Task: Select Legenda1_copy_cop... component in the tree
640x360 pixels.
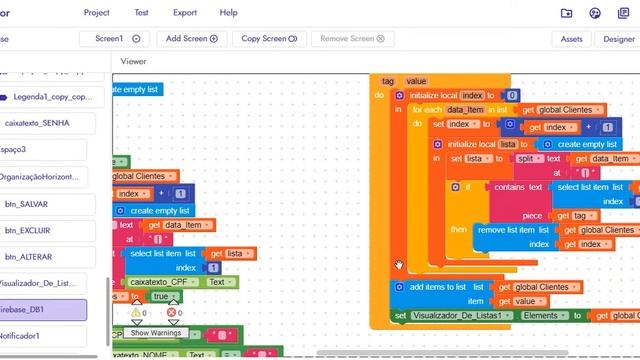Action: tap(52, 97)
